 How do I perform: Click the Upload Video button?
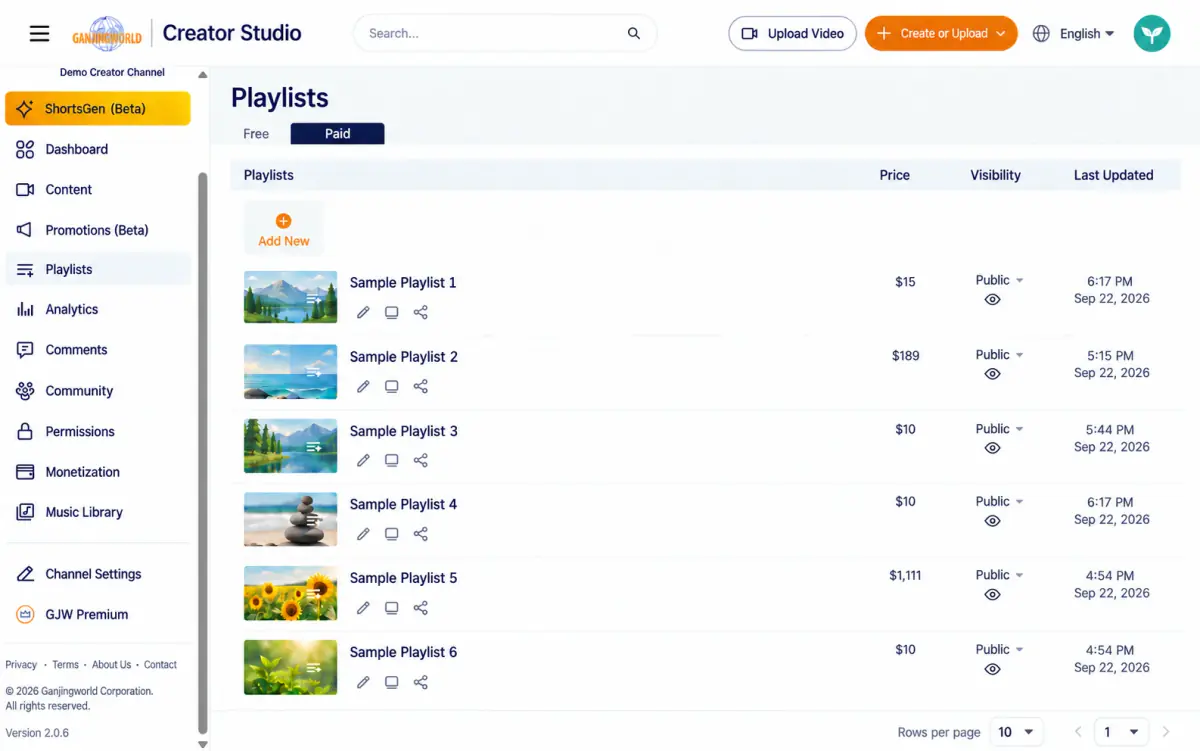pos(792,33)
